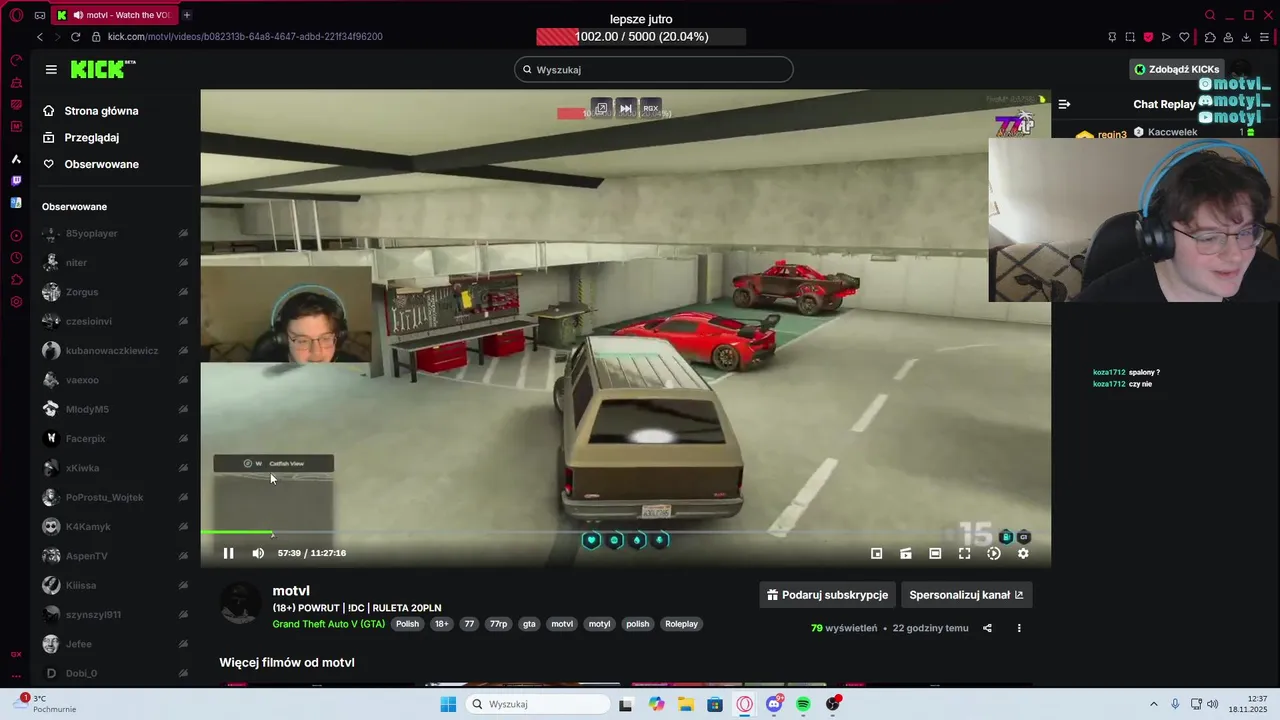Open followed channel K4Kamyk
Viewport: 1280px width, 720px height.
pos(115,526)
